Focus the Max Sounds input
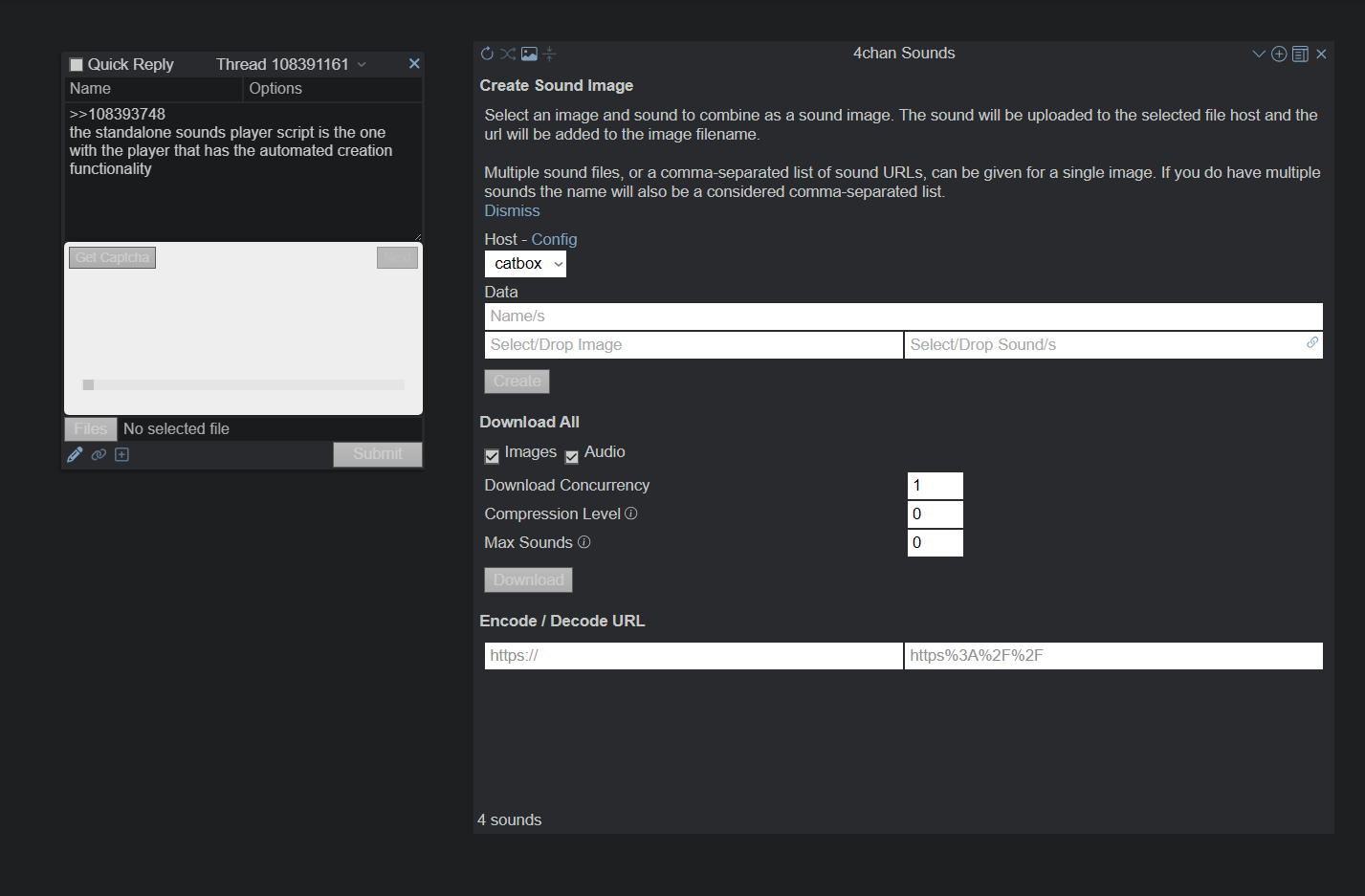The height and width of the screenshot is (896, 1365). pos(936,543)
